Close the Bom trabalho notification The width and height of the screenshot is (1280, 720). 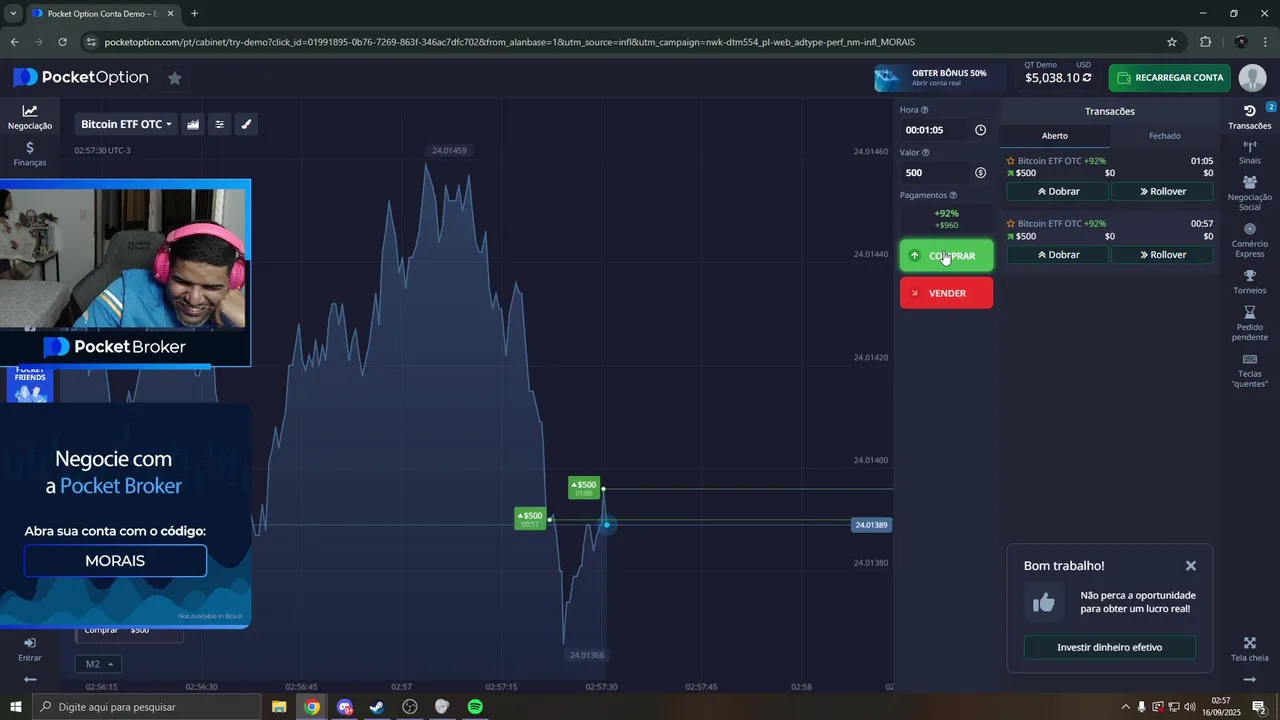1191,566
